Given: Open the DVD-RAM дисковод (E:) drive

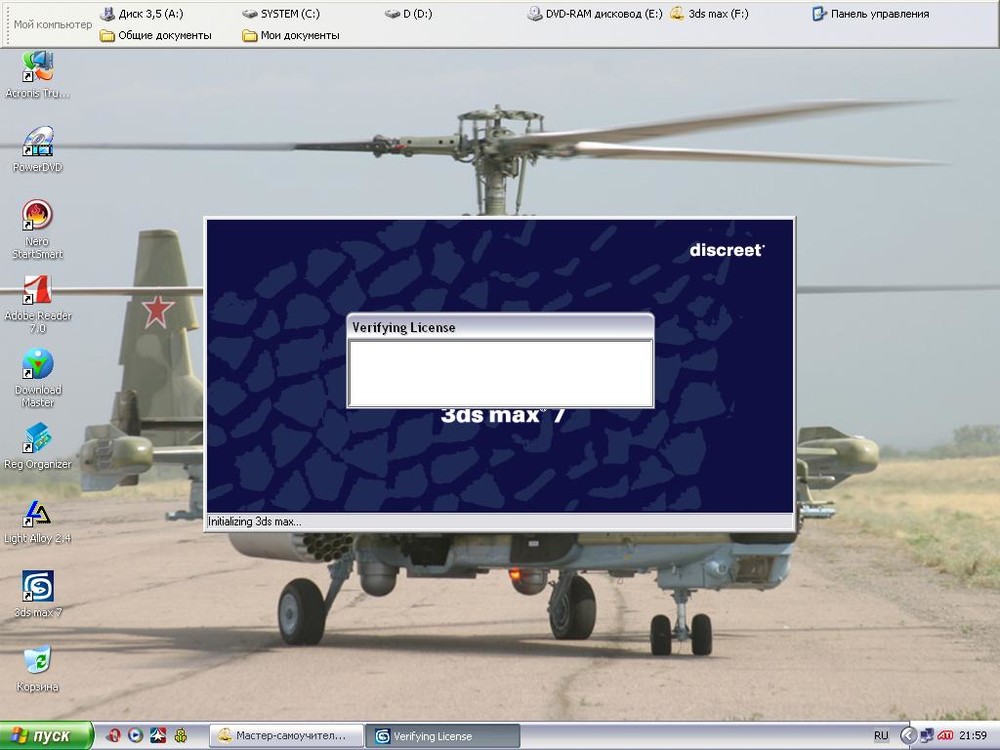Looking at the screenshot, I should click(x=595, y=13).
